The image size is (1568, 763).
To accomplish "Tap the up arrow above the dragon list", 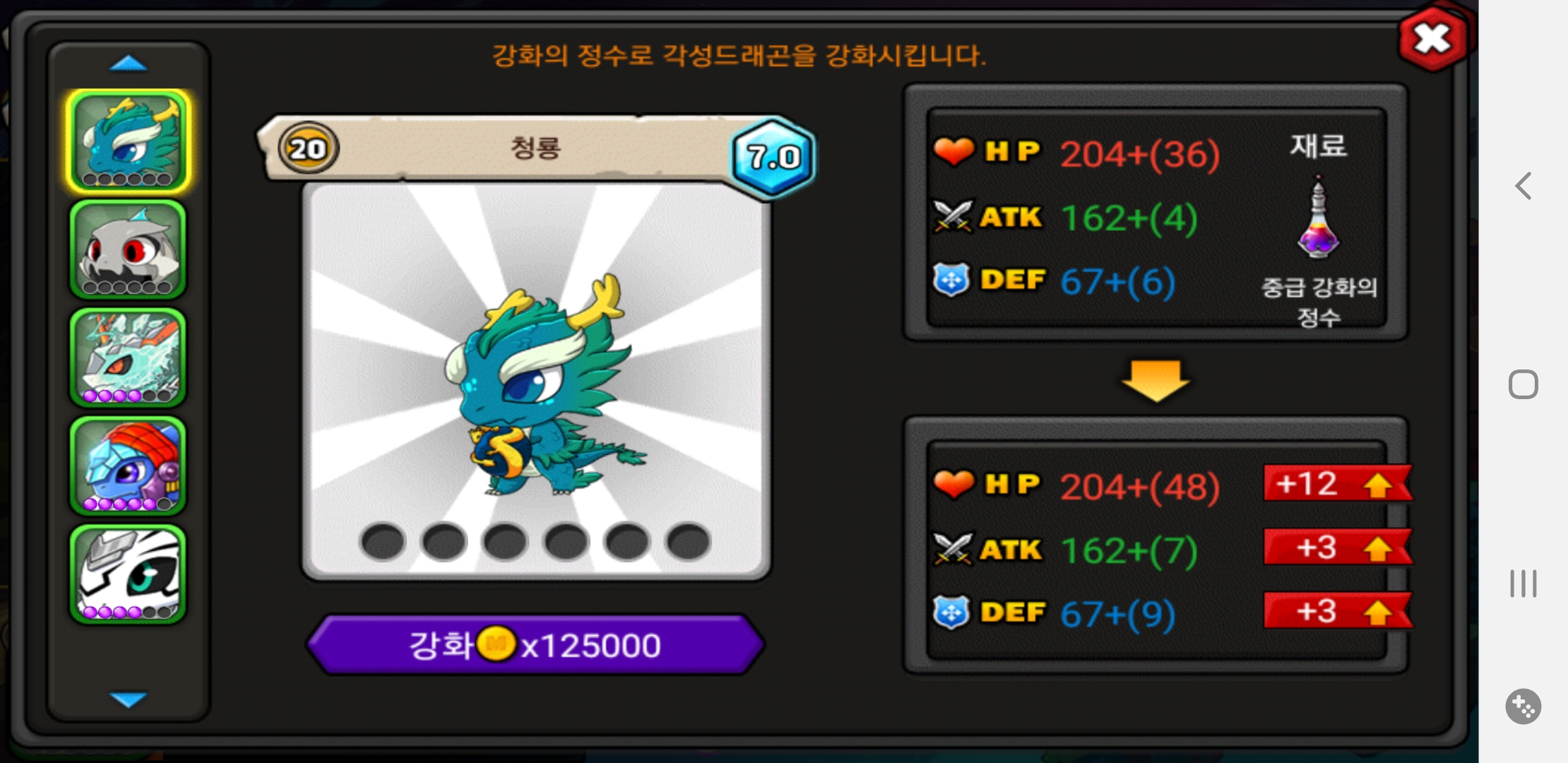I will click(x=129, y=64).
